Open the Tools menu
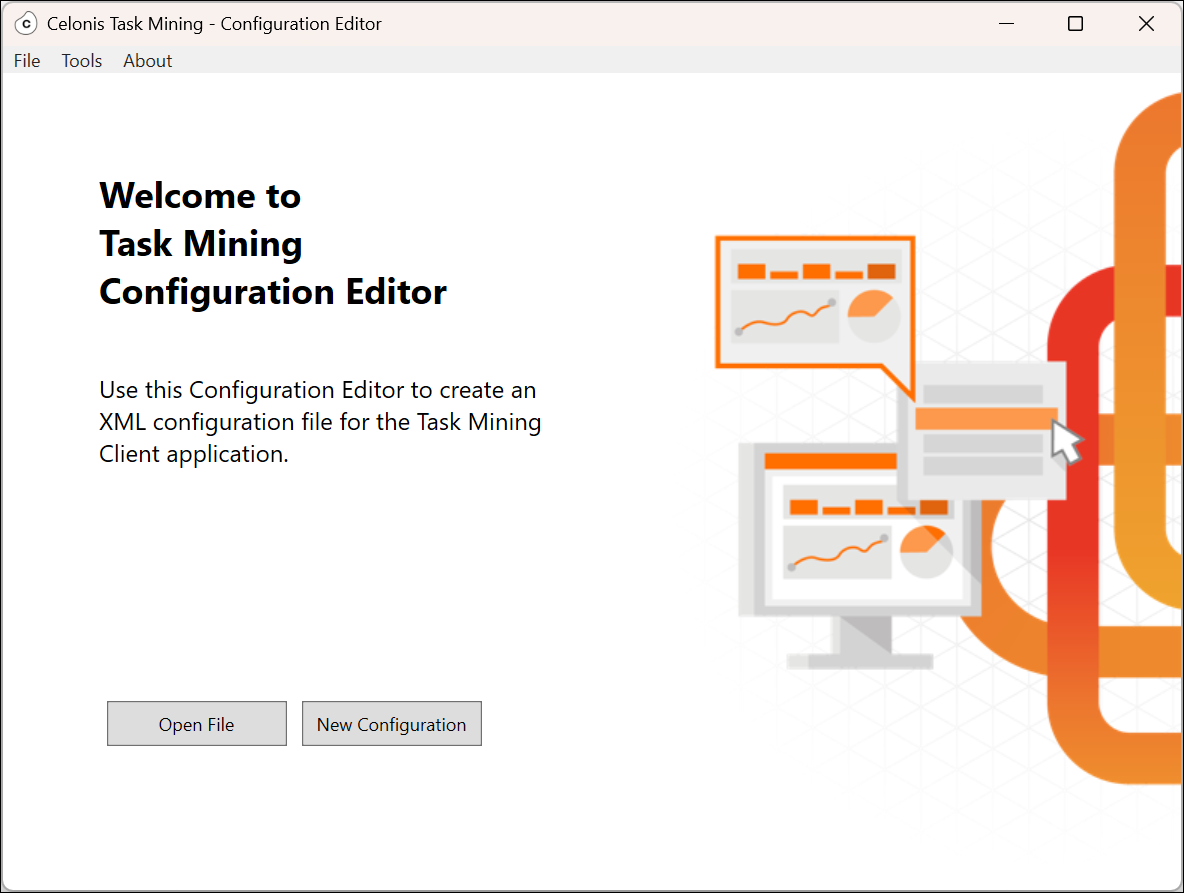Screen dimensions: 1184x893 (81, 61)
